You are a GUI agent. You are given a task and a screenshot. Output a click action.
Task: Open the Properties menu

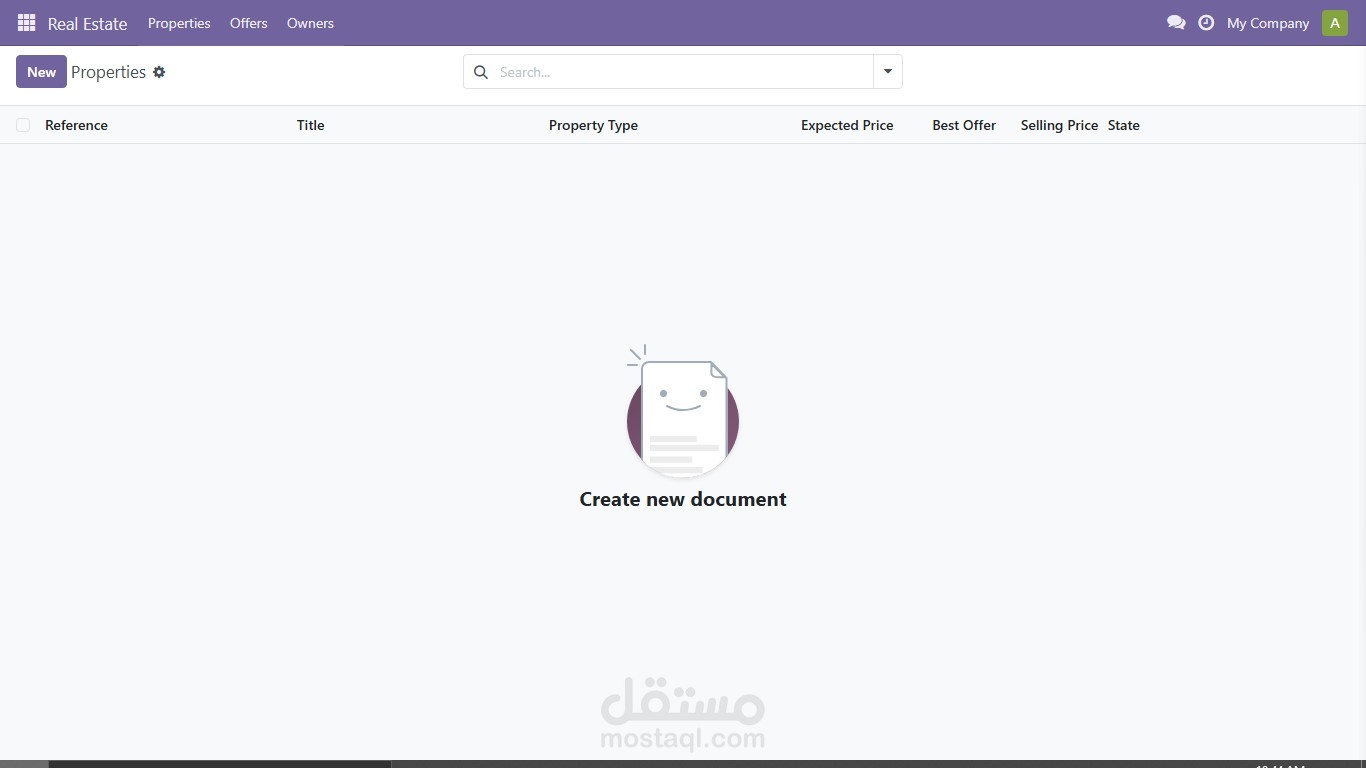(x=179, y=23)
